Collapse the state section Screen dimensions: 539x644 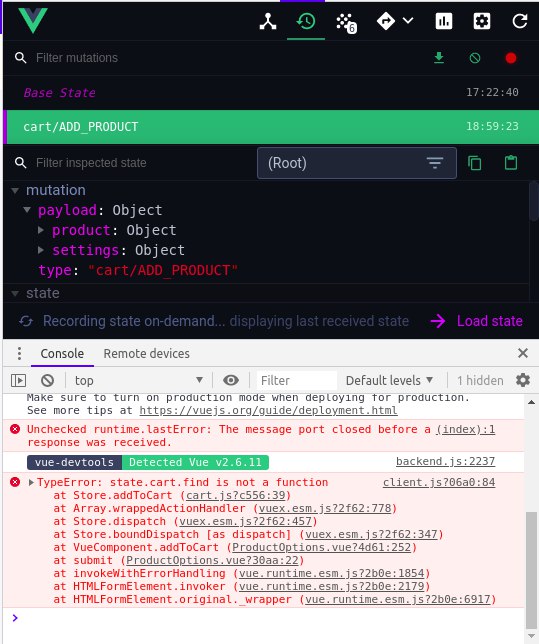coord(15,293)
